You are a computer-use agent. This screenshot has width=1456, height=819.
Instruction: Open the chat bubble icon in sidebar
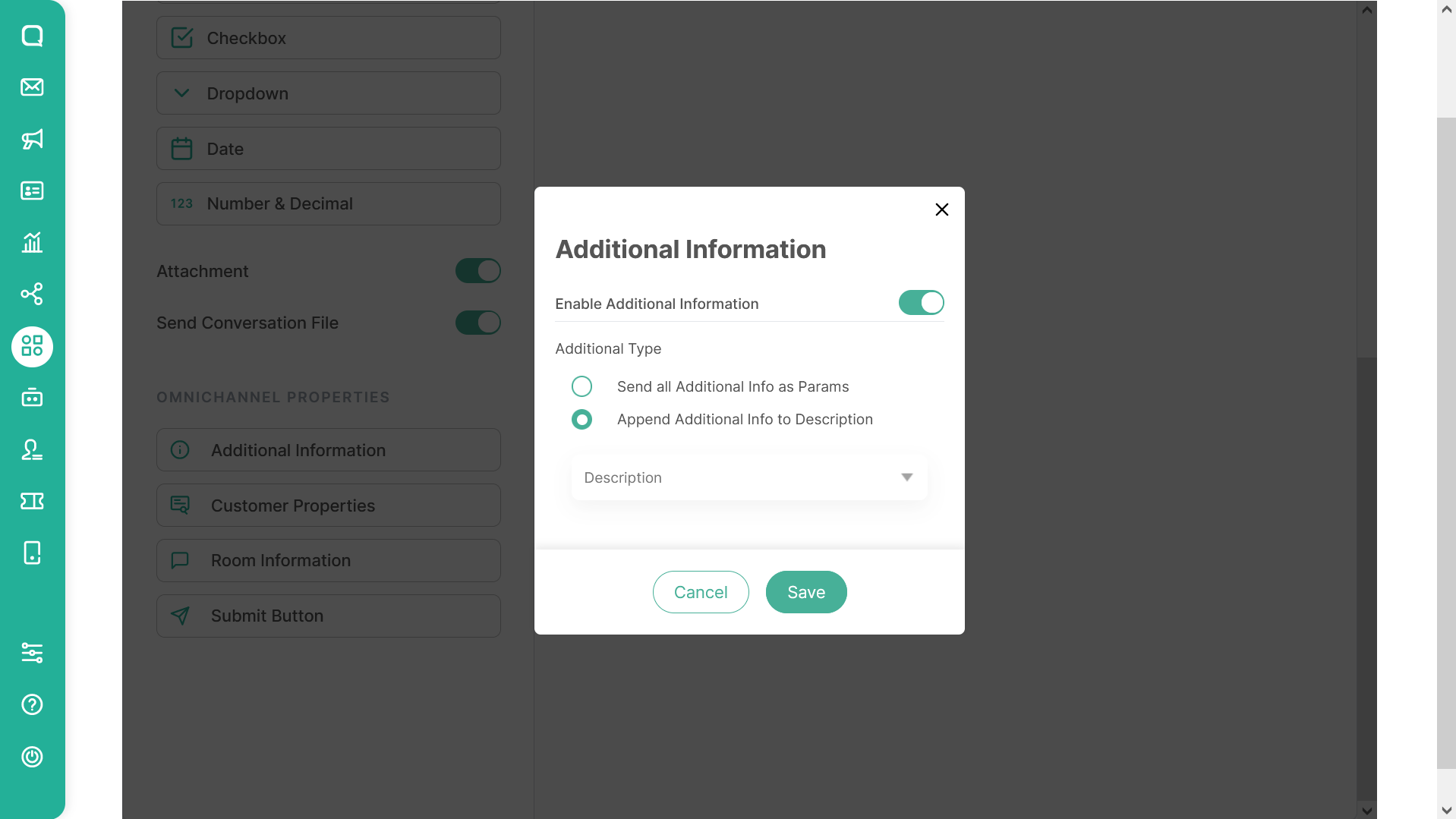(x=32, y=36)
